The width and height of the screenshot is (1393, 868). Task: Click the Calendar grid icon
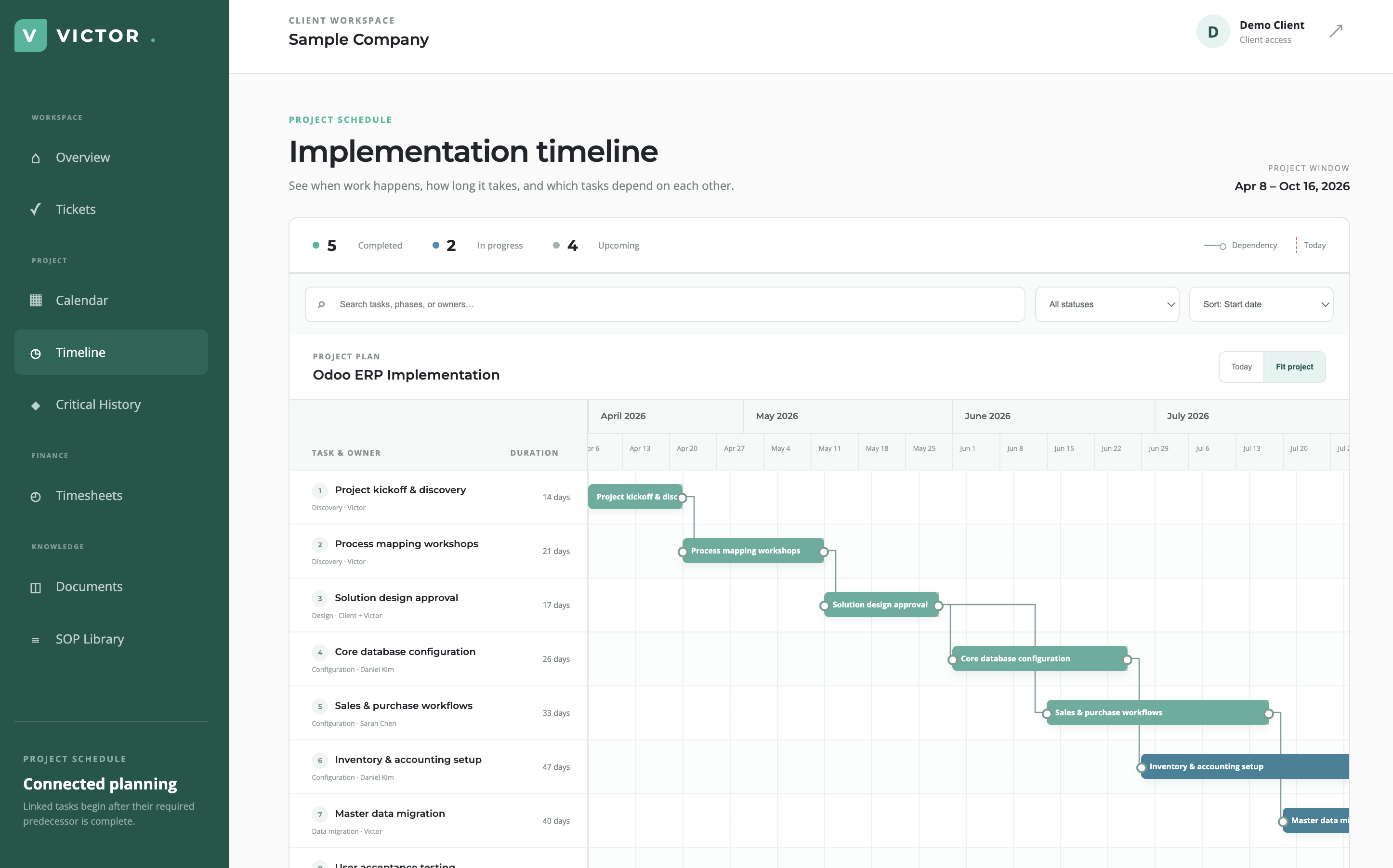[x=36, y=300]
